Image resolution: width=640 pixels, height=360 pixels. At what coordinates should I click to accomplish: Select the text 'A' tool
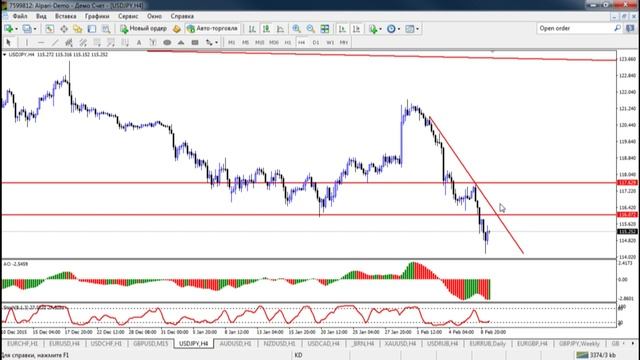139,42
